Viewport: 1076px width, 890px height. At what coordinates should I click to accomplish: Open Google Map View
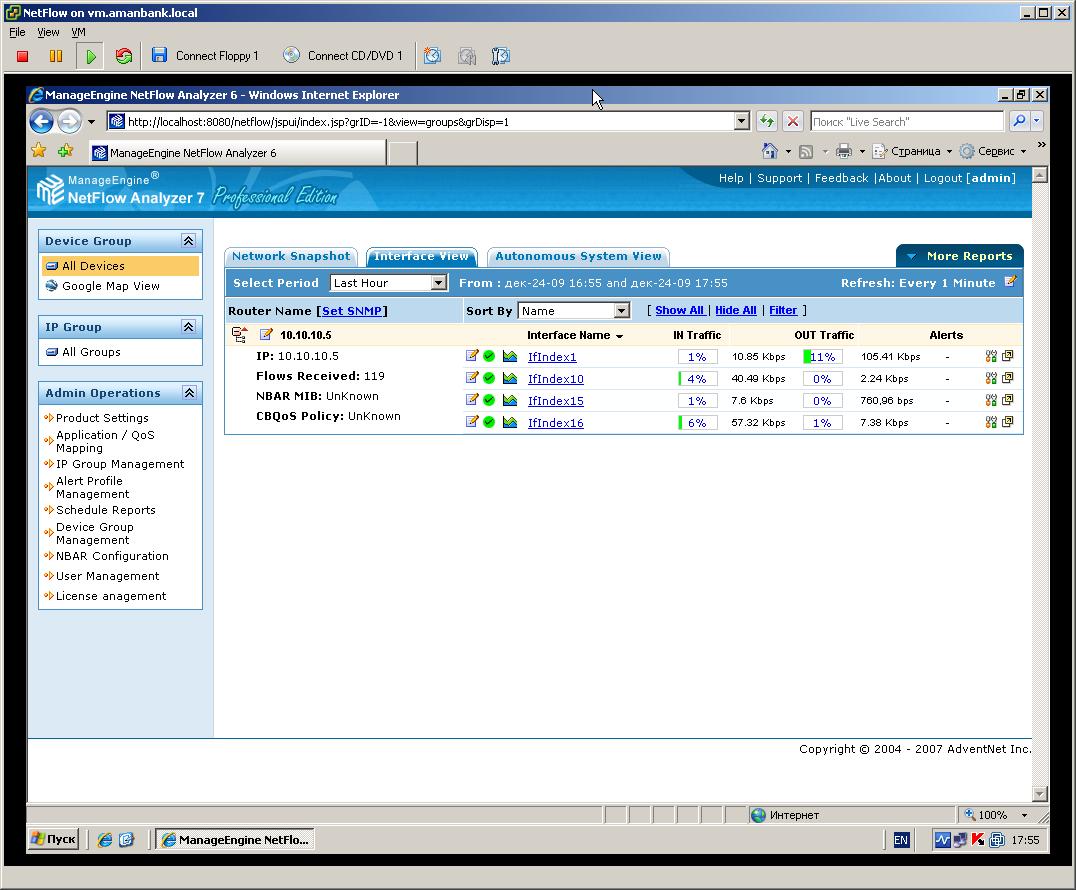coord(110,286)
